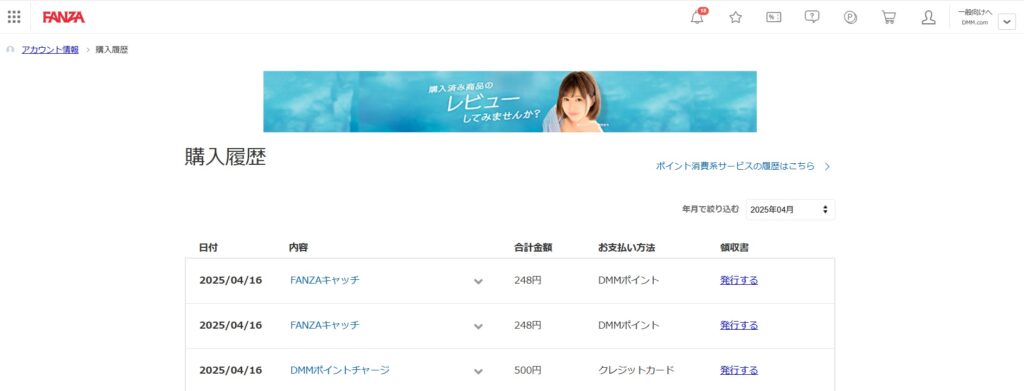Open favorites star icon

point(735,18)
